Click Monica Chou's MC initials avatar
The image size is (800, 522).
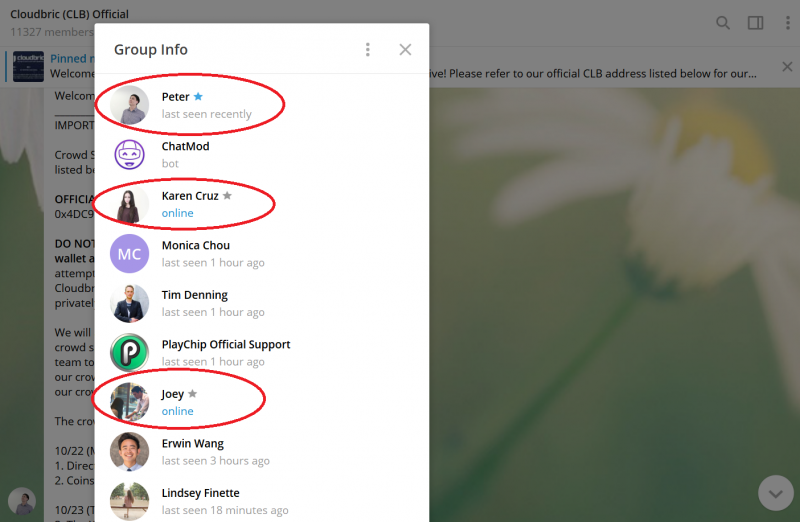(x=130, y=254)
